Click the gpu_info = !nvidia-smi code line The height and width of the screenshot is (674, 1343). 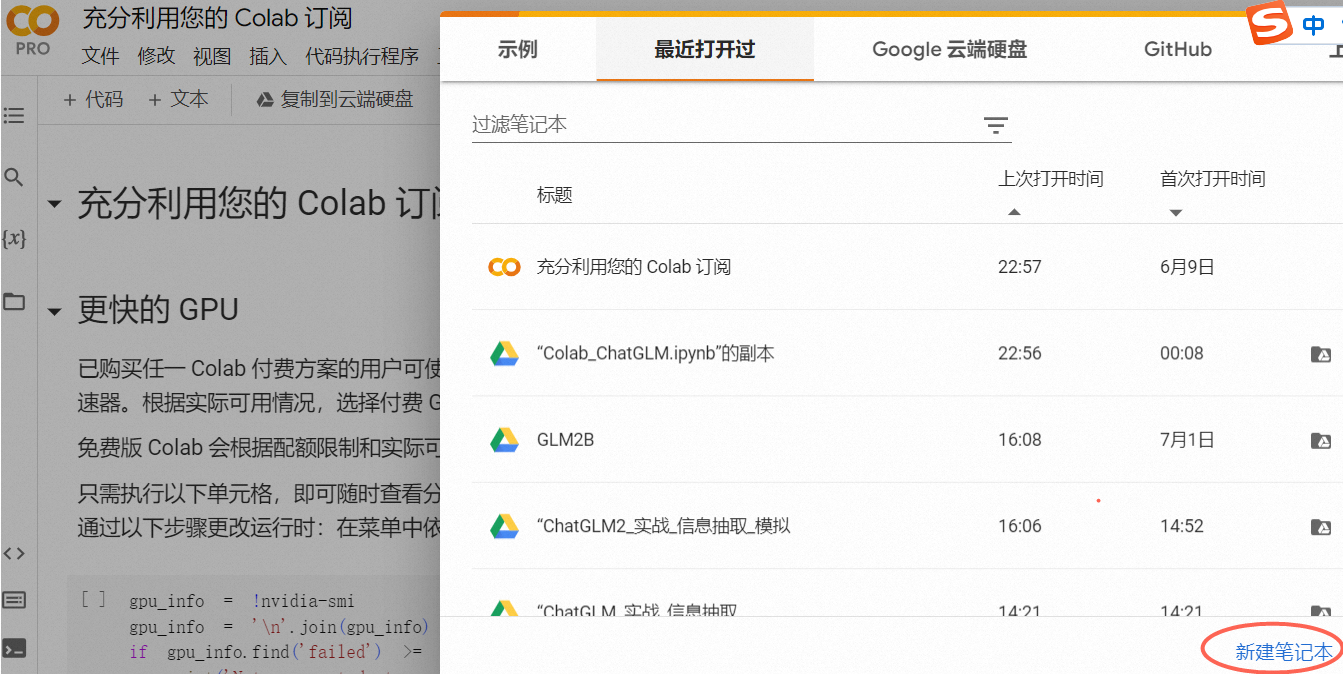pyautogui.click(x=242, y=601)
